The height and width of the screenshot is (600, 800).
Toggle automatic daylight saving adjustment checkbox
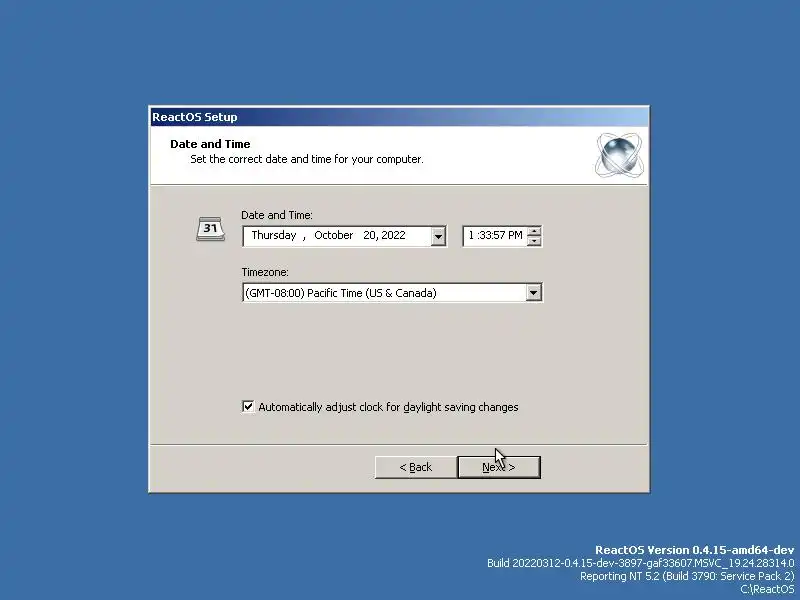(248, 407)
